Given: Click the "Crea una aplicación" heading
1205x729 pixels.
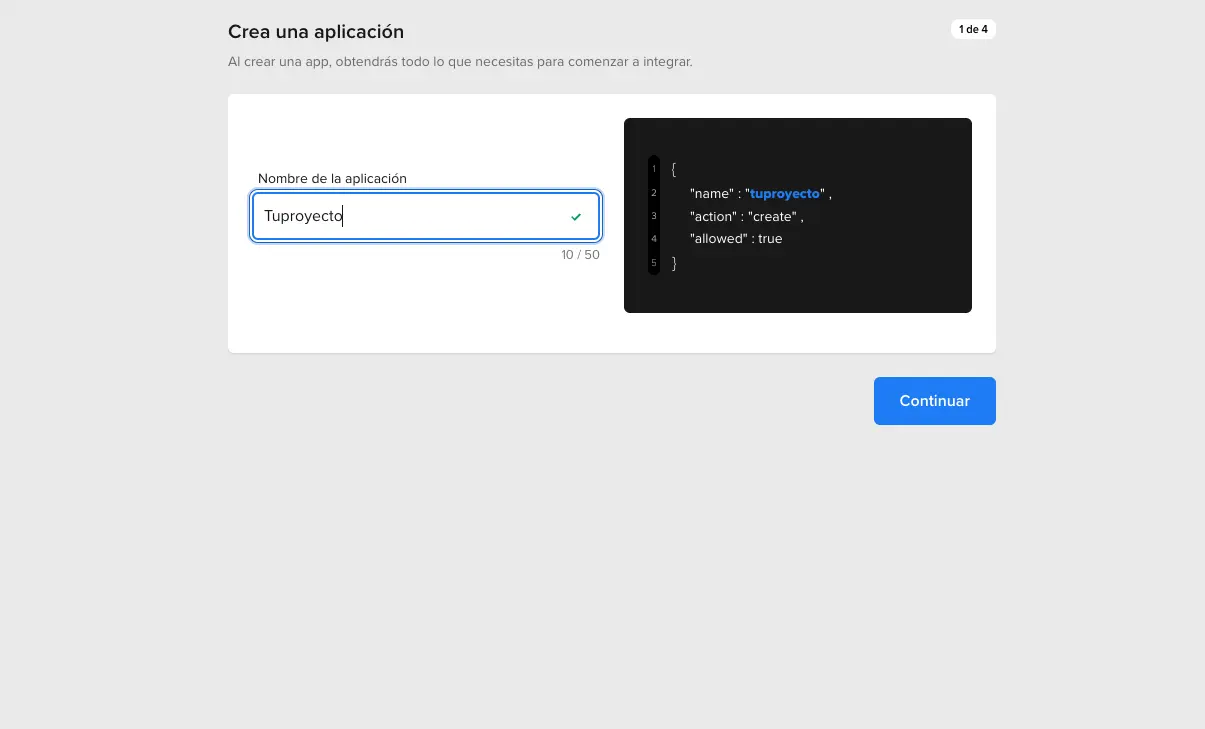Looking at the screenshot, I should point(316,32).
